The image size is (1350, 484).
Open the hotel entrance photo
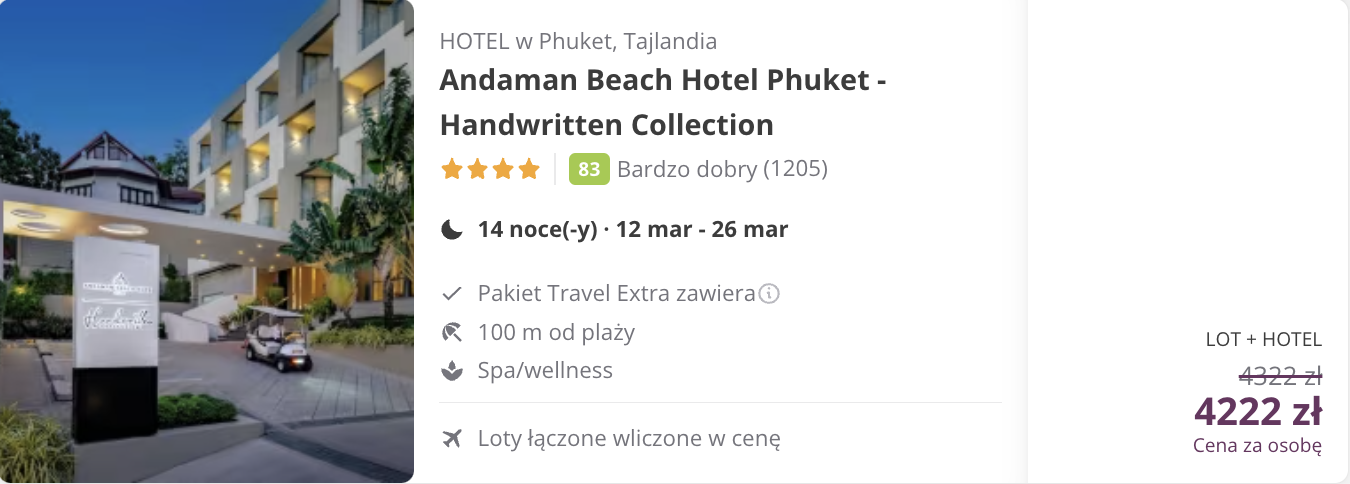[x=207, y=241]
